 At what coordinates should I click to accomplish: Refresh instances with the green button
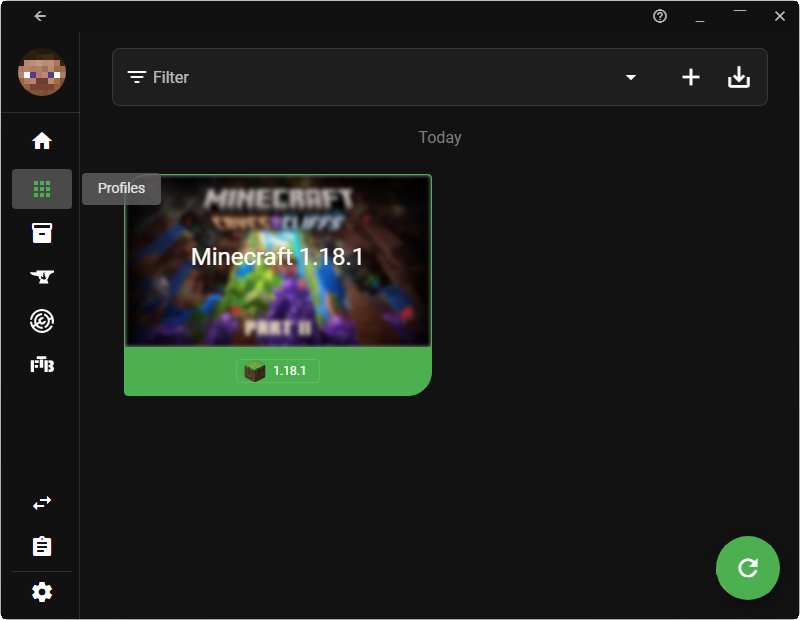click(748, 568)
